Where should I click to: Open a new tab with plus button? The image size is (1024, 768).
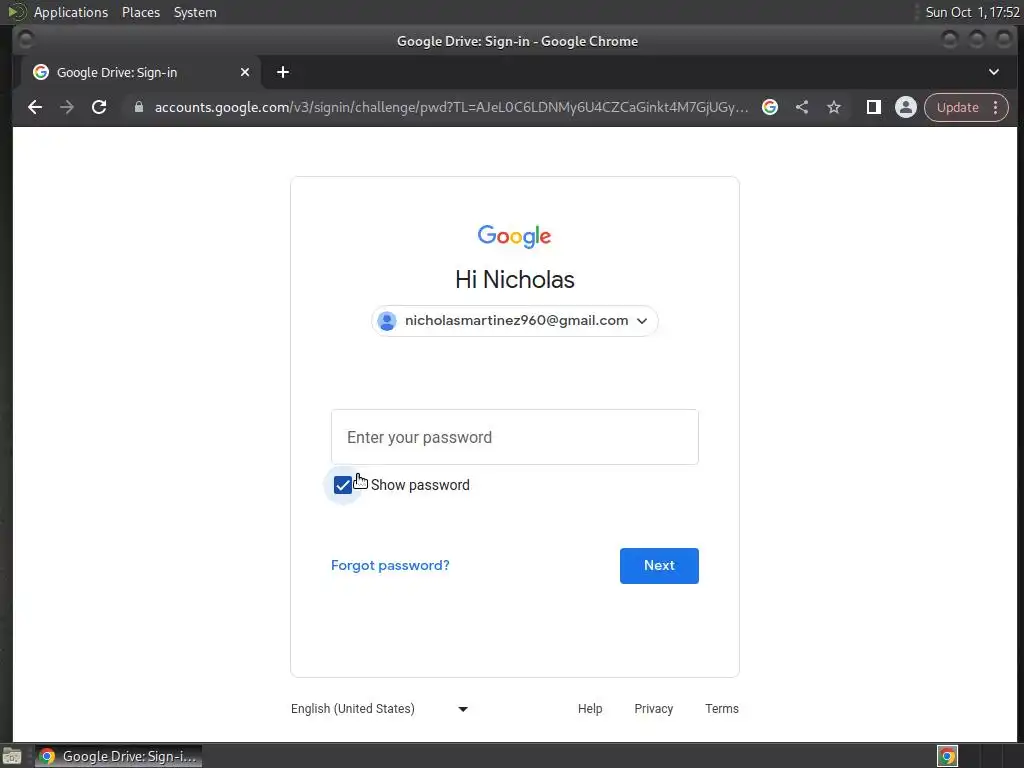tap(283, 72)
